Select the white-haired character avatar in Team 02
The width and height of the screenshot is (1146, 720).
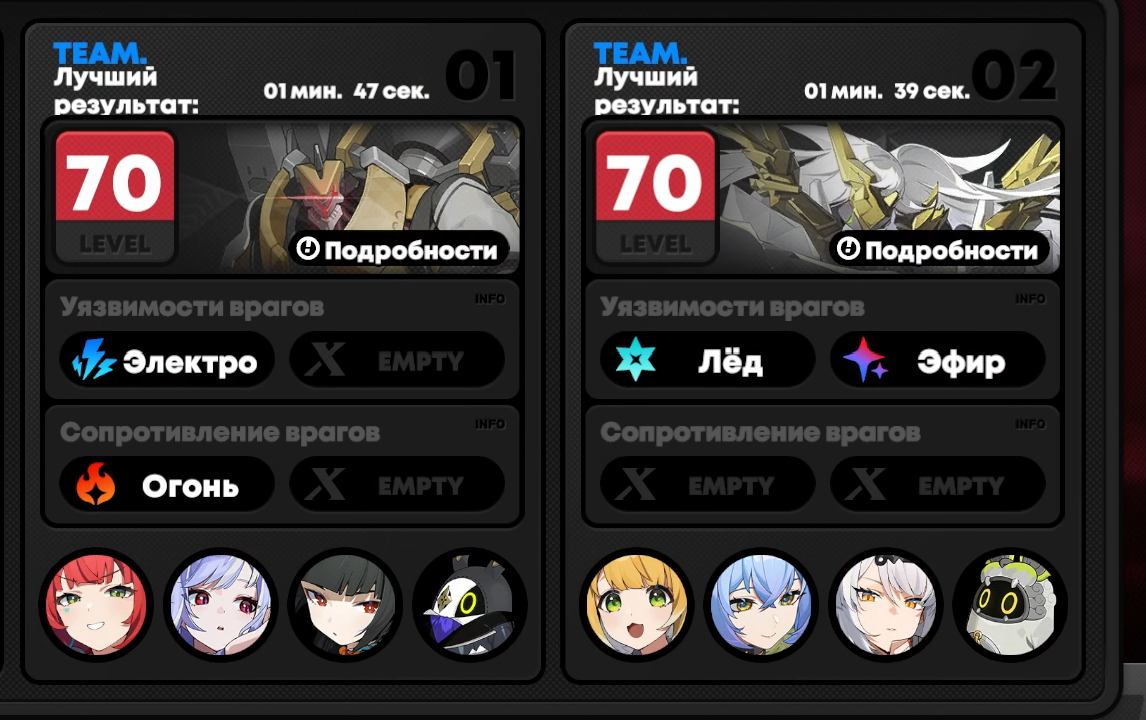click(886, 605)
